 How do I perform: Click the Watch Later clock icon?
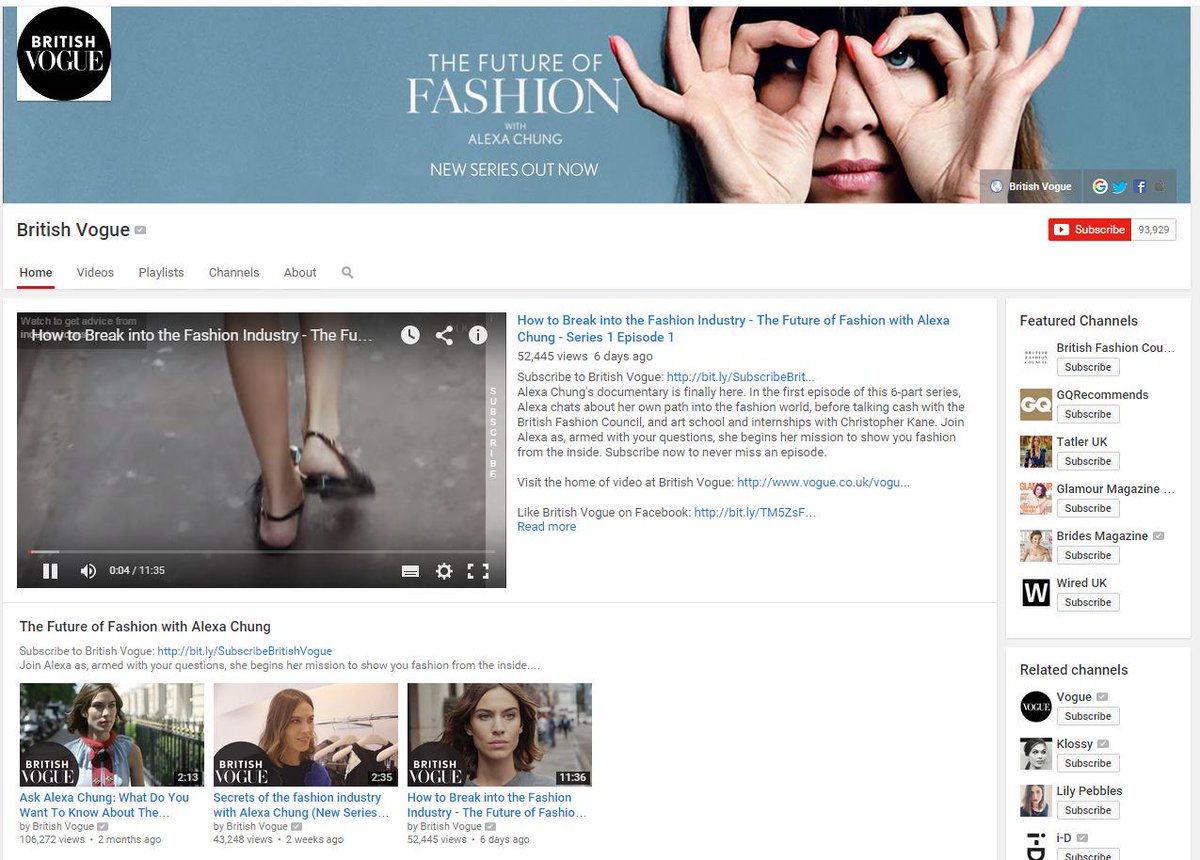pyautogui.click(x=410, y=335)
